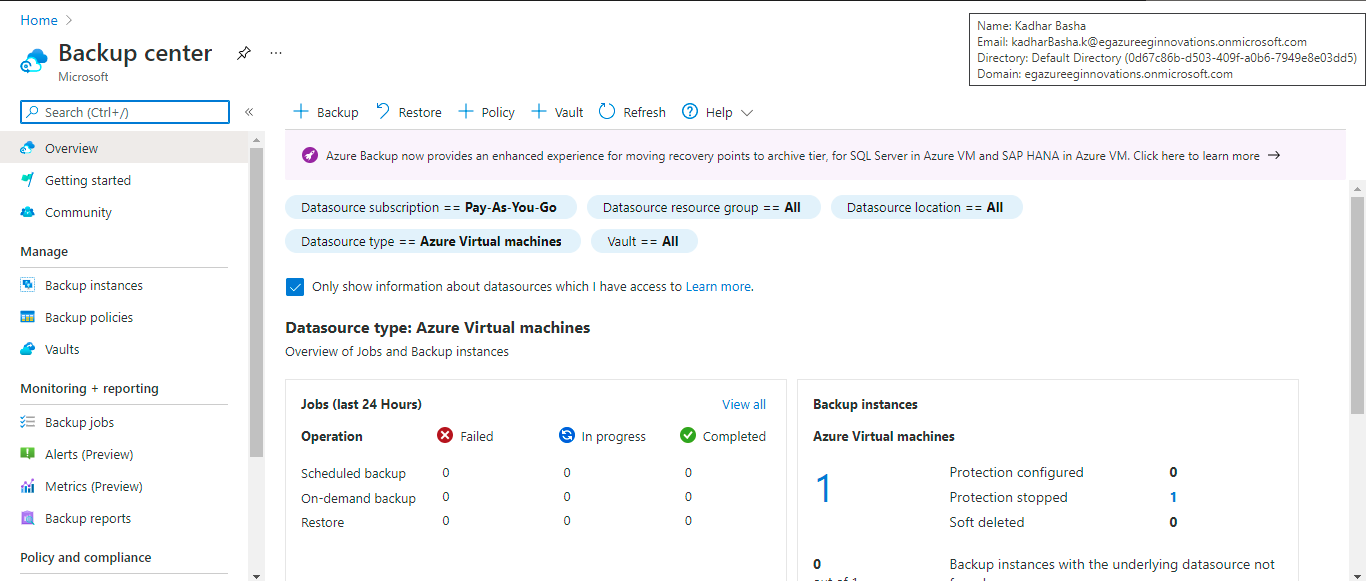
Task: Click the Backup instances icon
Action: [x=28, y=285]
